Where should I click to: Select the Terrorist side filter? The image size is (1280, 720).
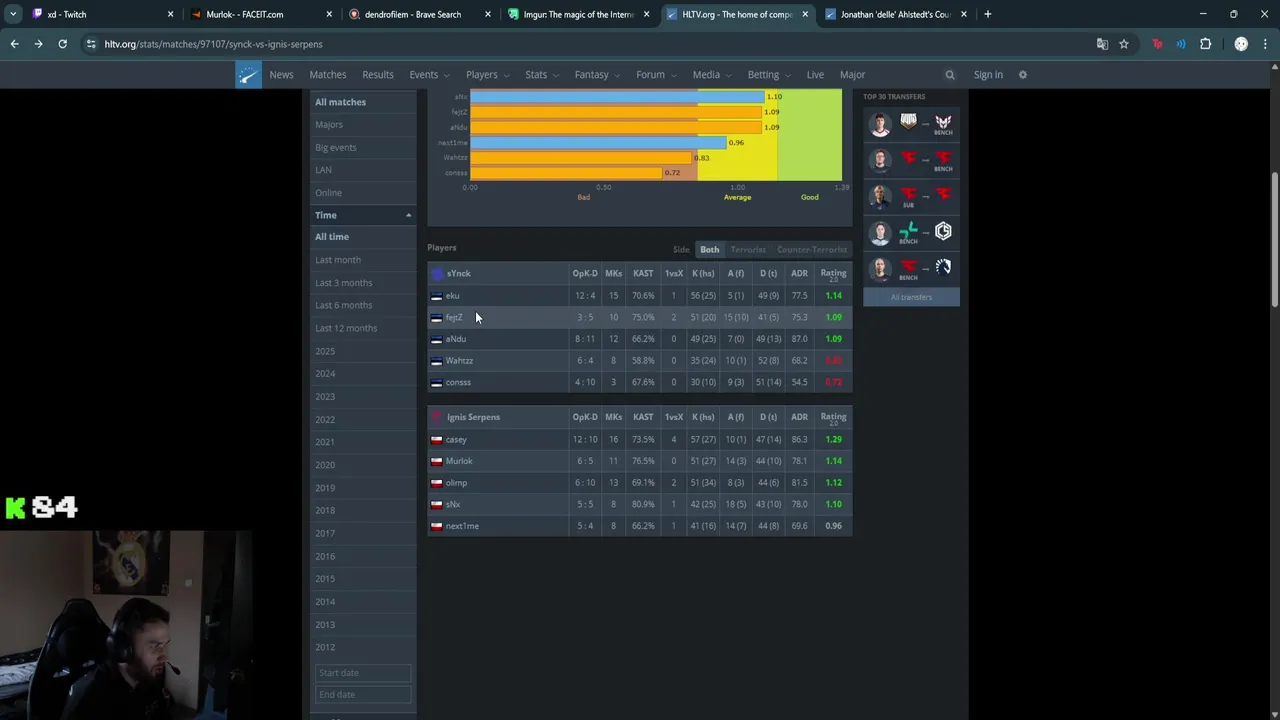click(x=748, y=249)
